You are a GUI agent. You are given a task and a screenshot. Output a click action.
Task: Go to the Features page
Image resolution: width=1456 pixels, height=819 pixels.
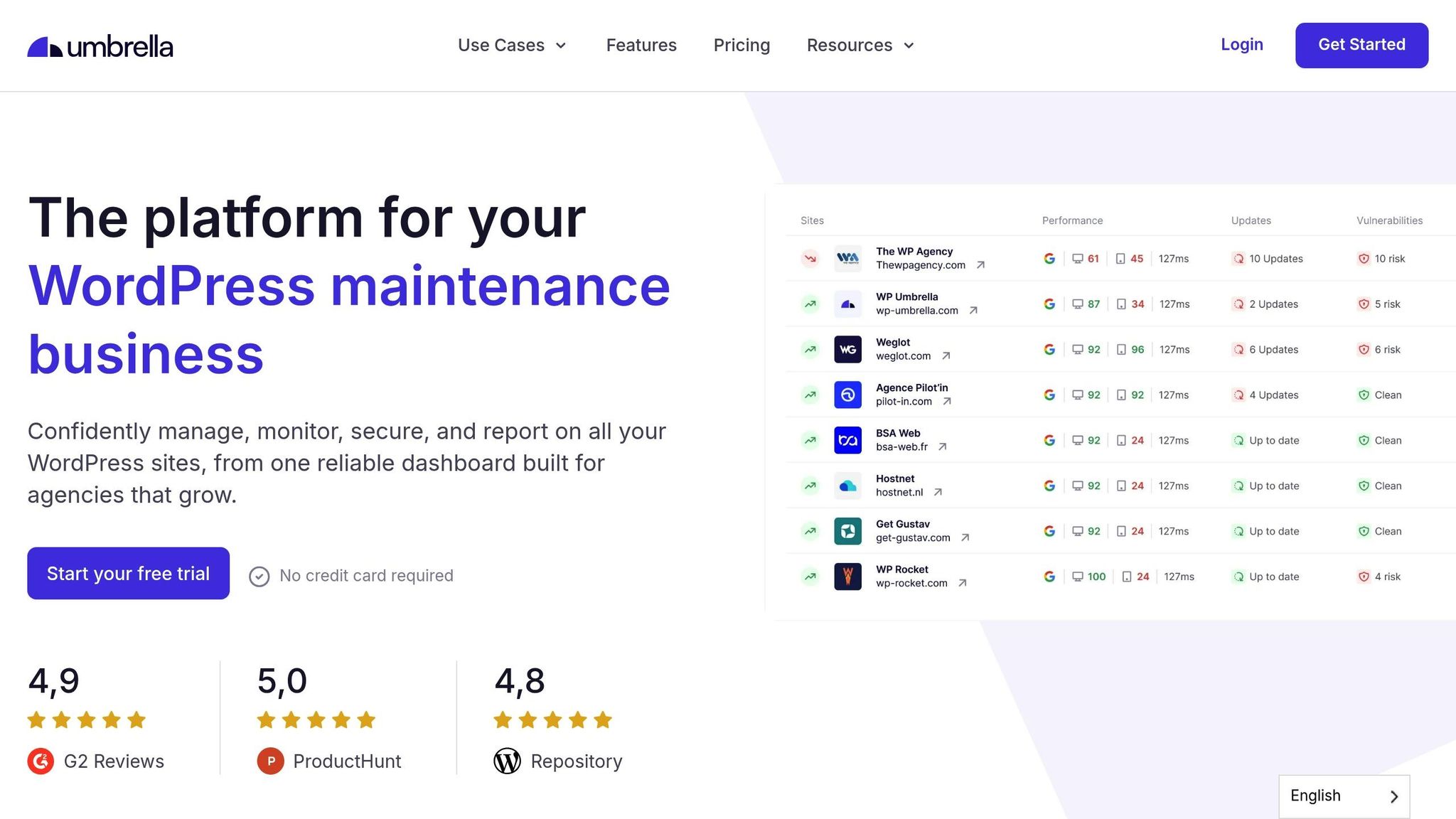[x=641, y=45]
